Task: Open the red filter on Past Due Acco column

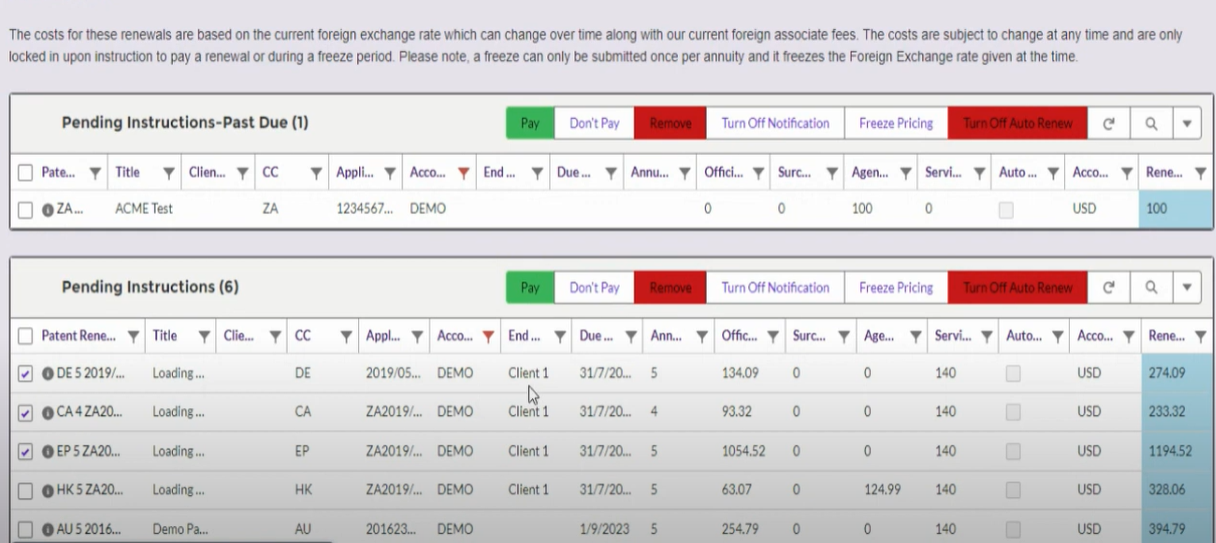Action: coord(463,173)
